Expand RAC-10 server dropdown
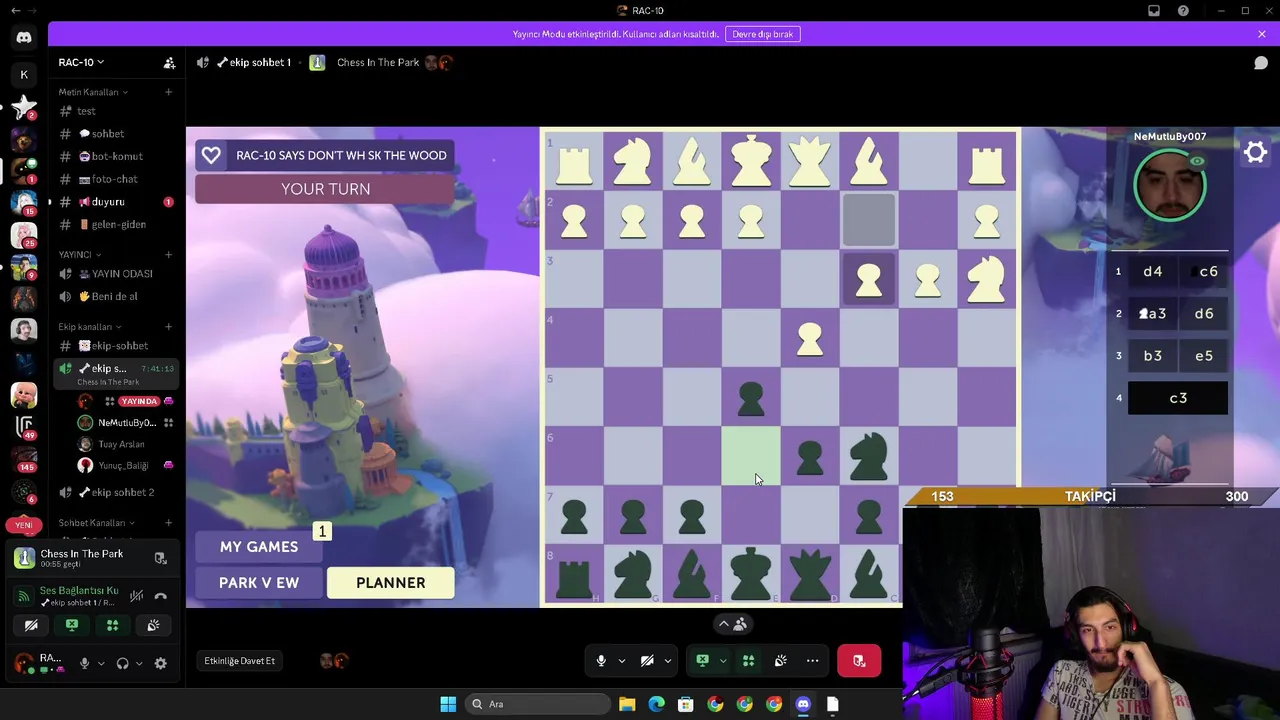The height and width of the screenshot is (720, 1280). pos(81,62)
